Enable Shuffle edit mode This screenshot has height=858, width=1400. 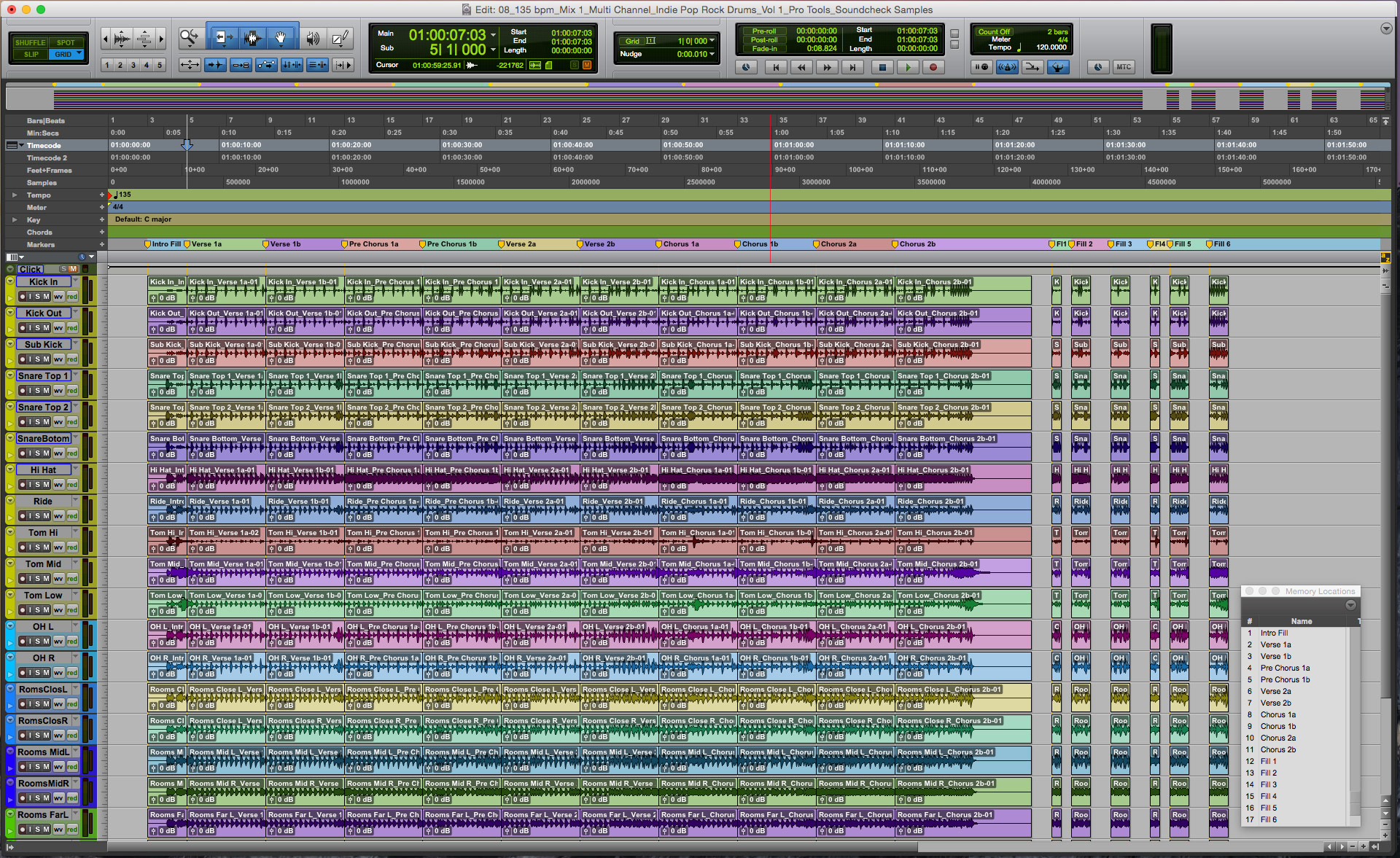[30, 42]
